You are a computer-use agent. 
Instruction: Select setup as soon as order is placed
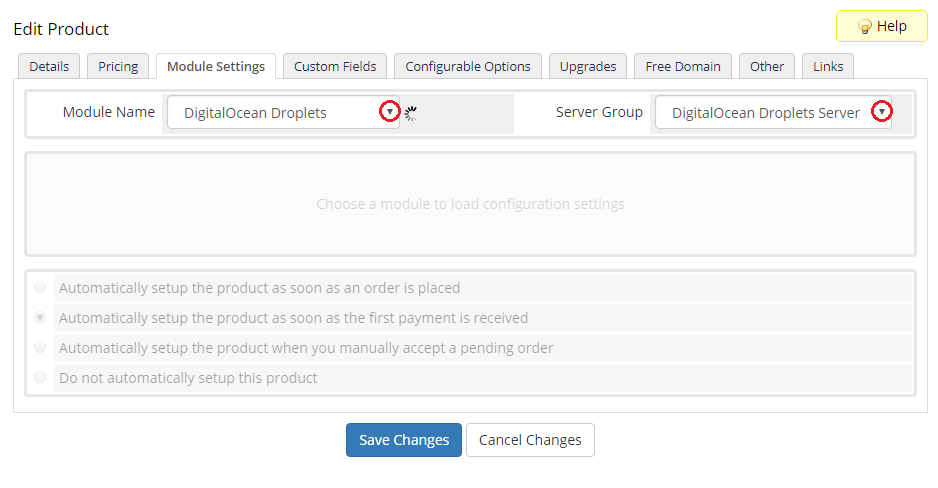pyautogui.click(x=40, y=288)
